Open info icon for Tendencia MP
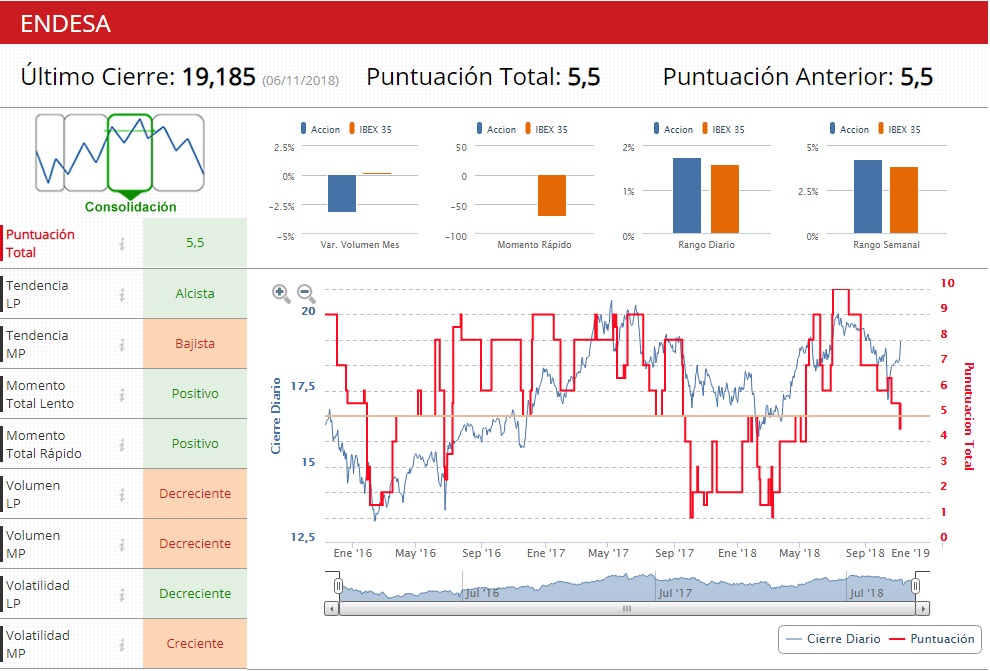This screenshot has height=671, width=990. pyautogui.click(x=122, y=344)
